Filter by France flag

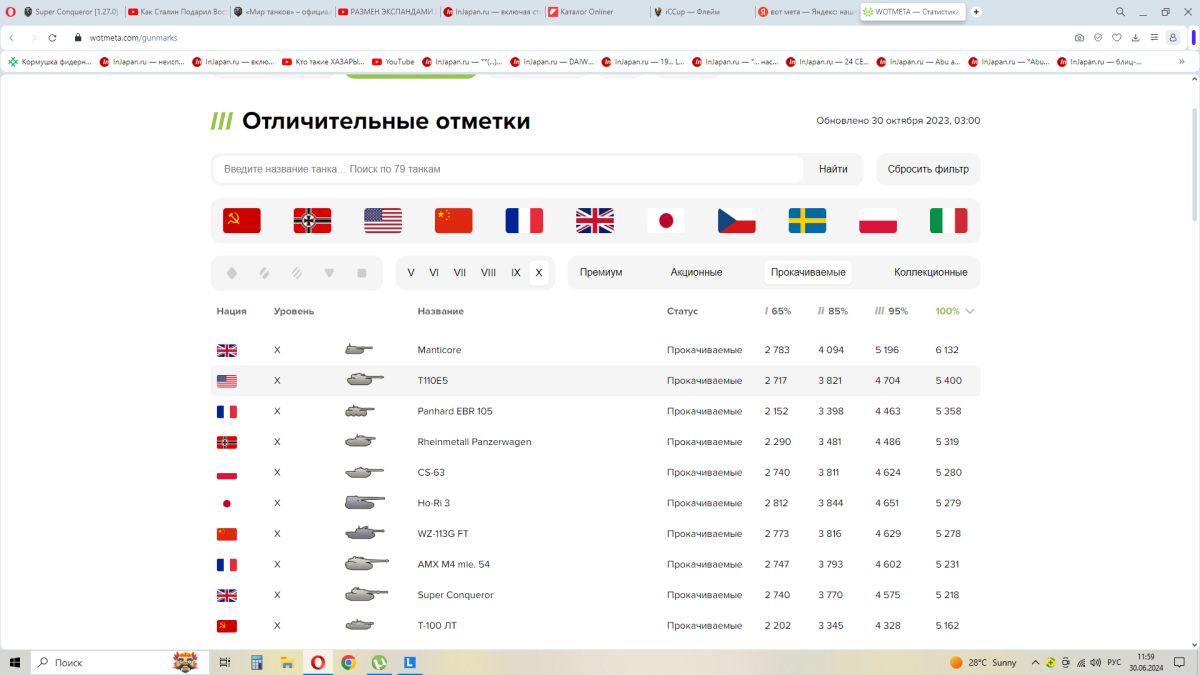tap(524, 220)
